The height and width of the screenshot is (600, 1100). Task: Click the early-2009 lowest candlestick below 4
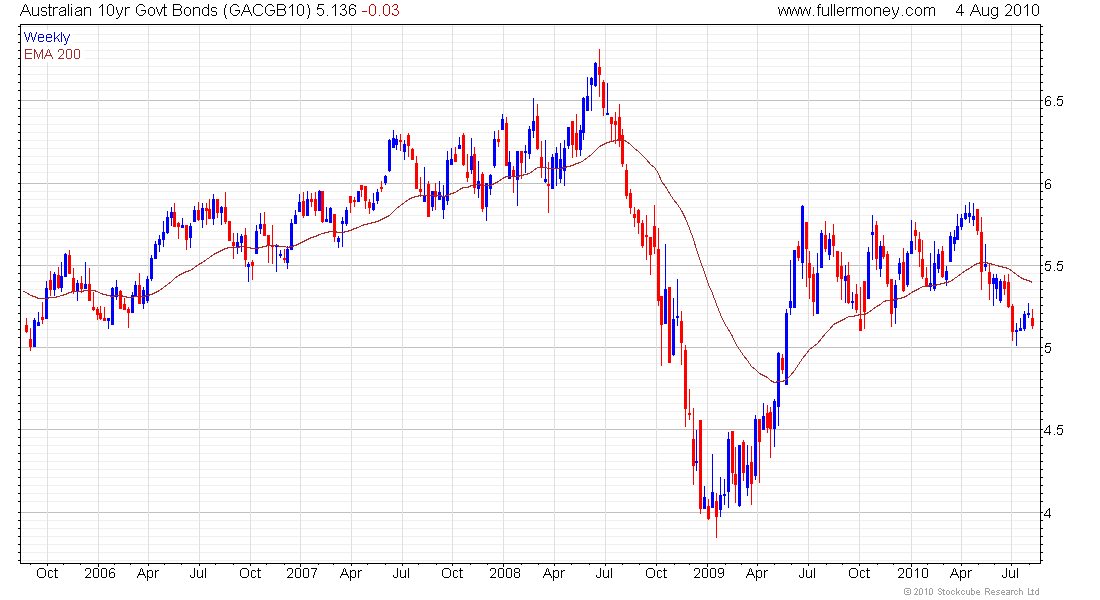[716, 514]
